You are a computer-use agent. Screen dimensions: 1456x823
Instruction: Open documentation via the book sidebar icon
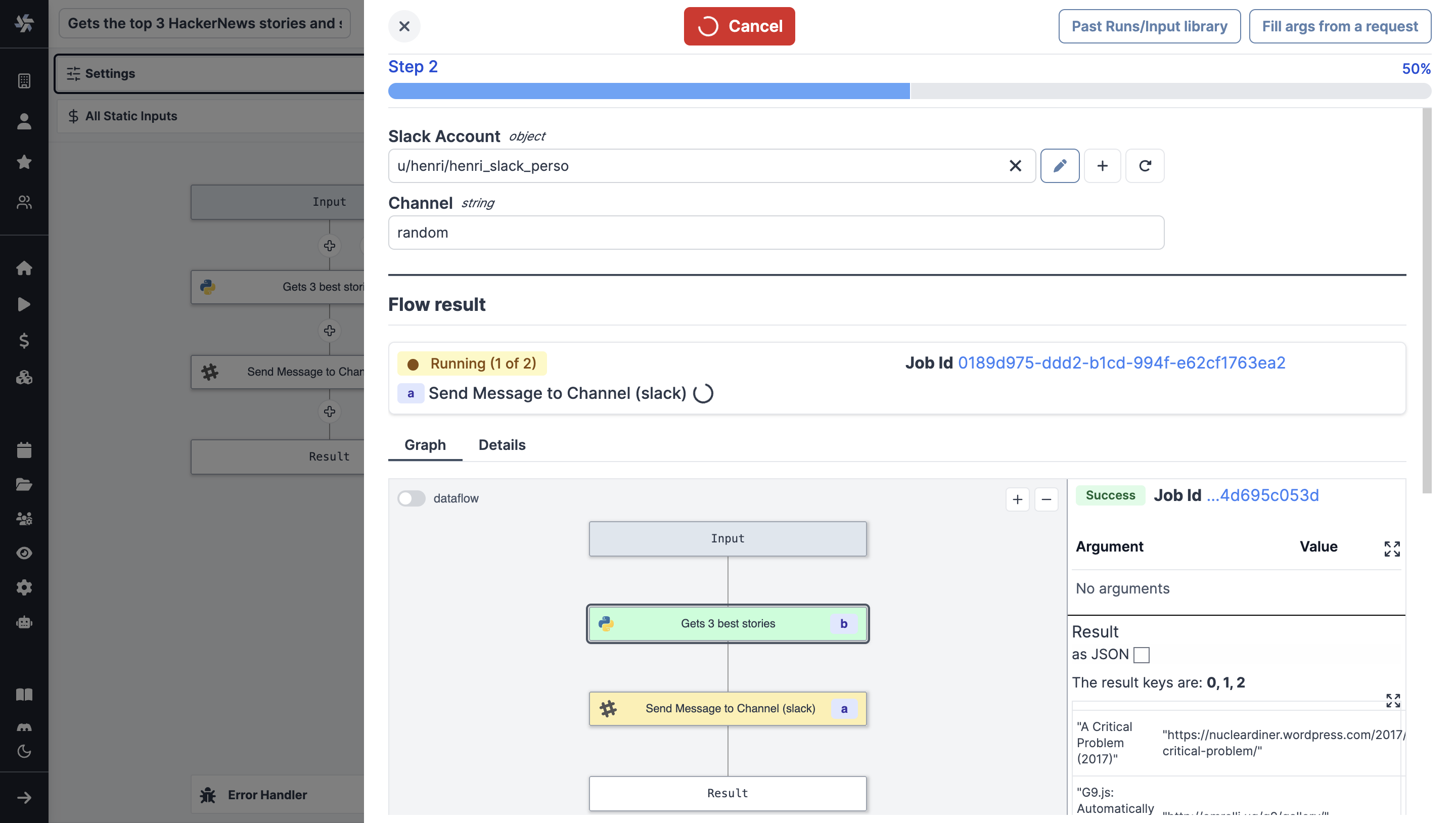[24, 694]
